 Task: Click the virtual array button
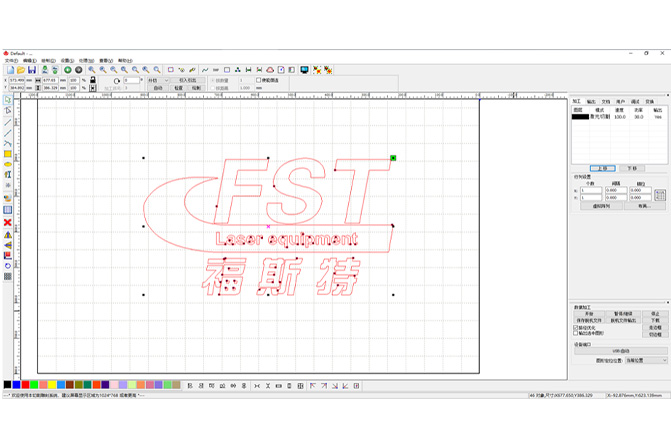[x=601, y=206]
